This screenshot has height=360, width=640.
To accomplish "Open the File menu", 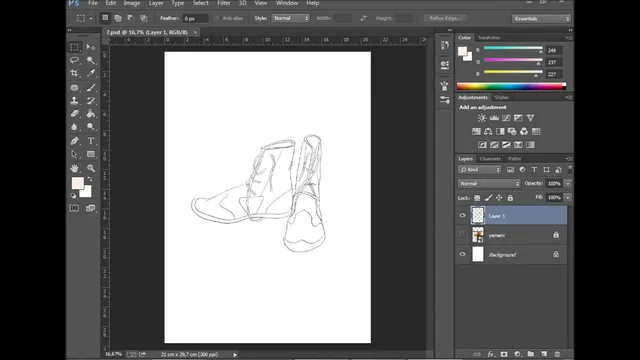I will pyautogui.click(x=93, y=3).
